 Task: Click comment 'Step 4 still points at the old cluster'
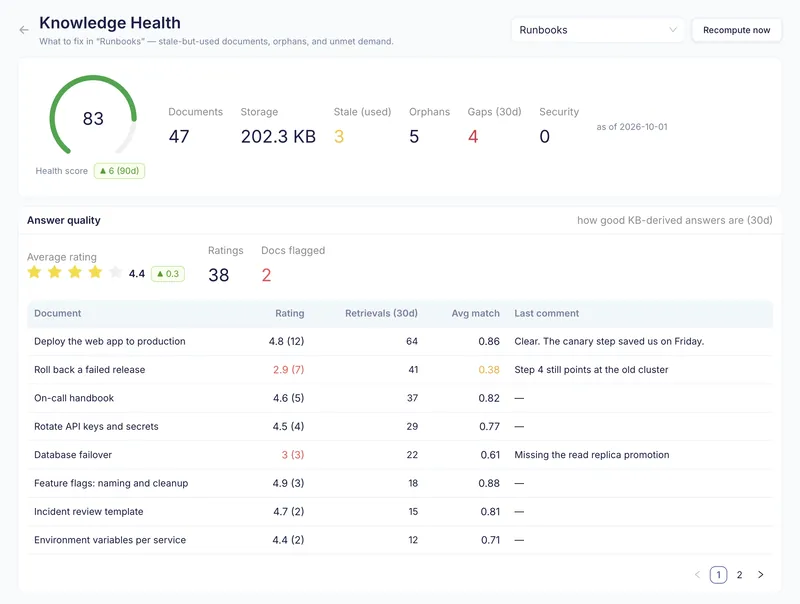point(591,370)
